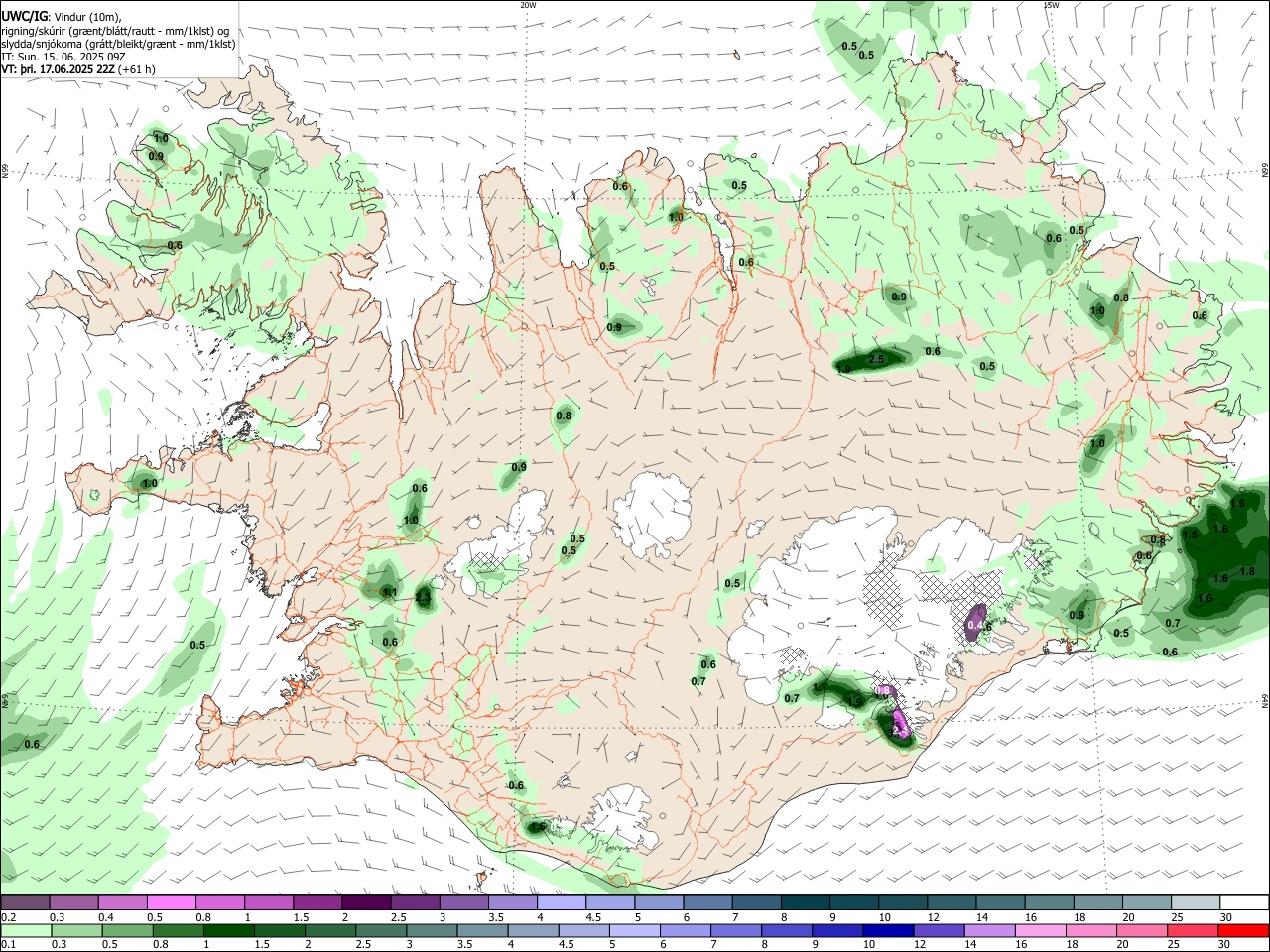The width and height of the screenshot is (1270, 952).
Task: Click the 'slydda/snjókoma' legend description line
Action: coord(118,44)
